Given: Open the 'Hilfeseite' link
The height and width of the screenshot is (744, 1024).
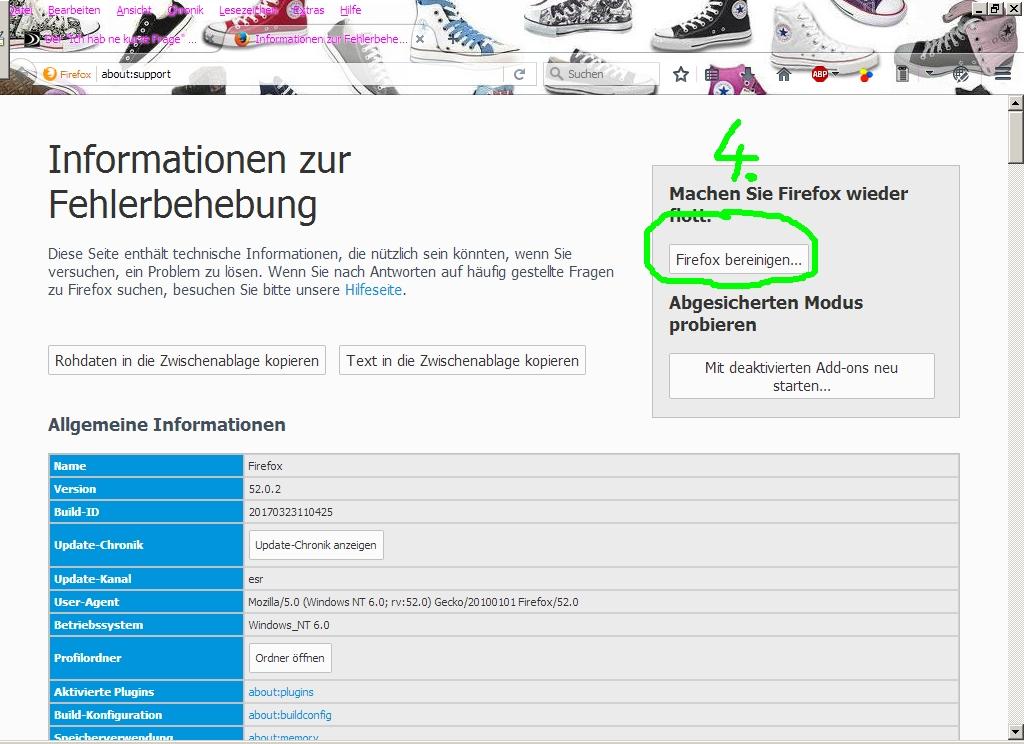Looking at the screenshot, I should pos(373,291).
